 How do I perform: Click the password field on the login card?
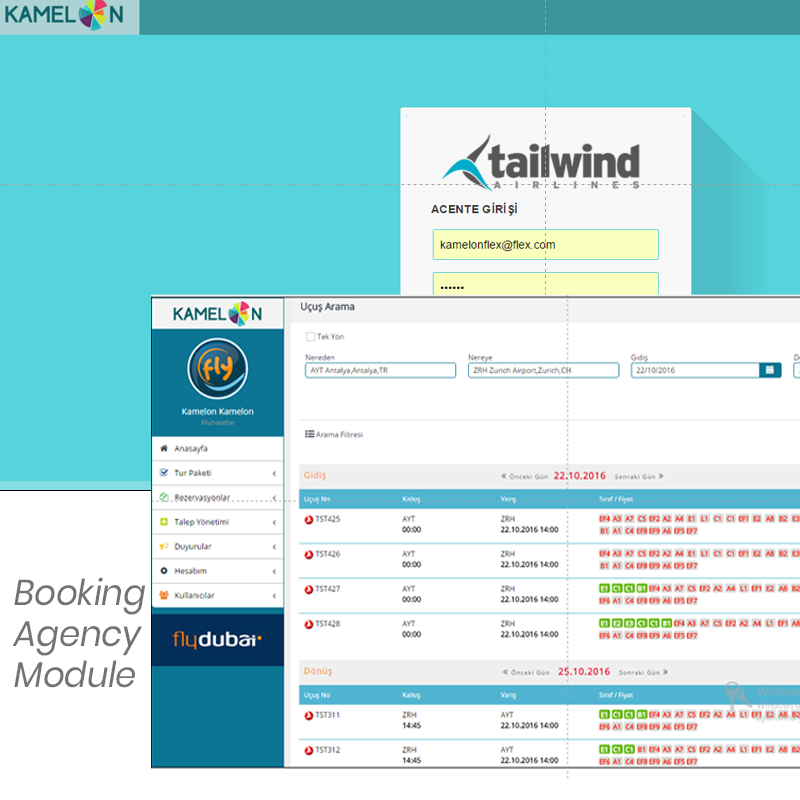(x=545, y=284)
